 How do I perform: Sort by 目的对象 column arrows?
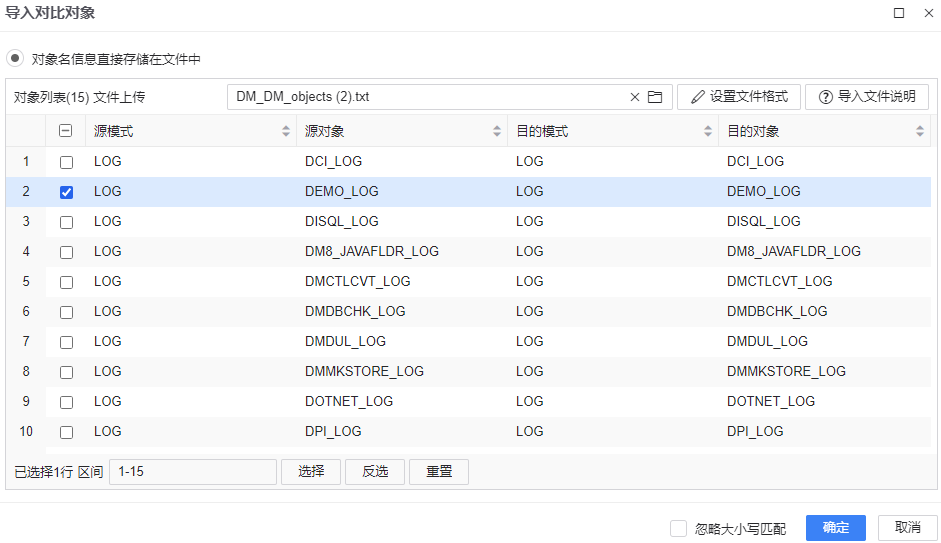click(920, 131)
